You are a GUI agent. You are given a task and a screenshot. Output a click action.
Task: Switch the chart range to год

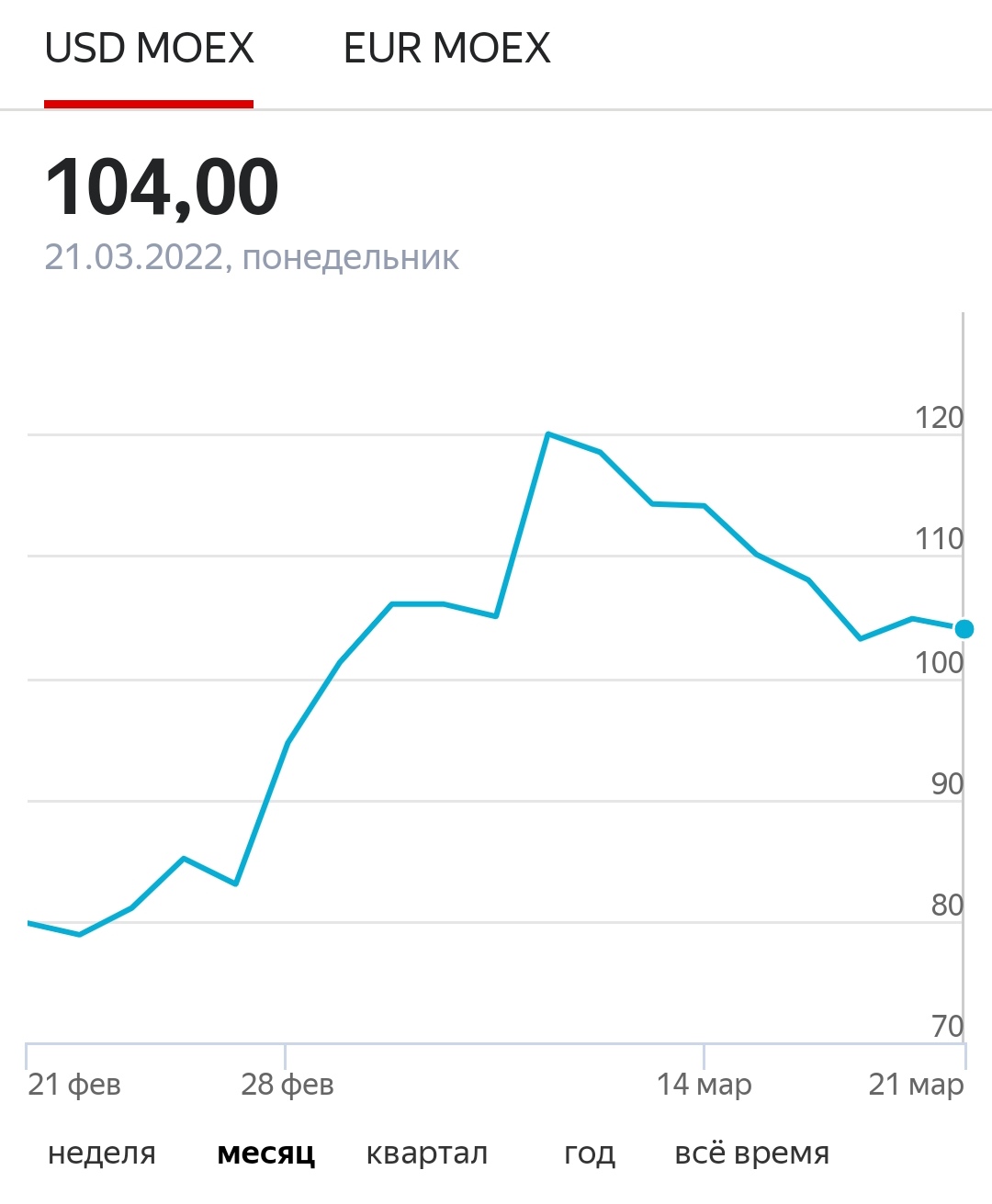pos(590,1153)
